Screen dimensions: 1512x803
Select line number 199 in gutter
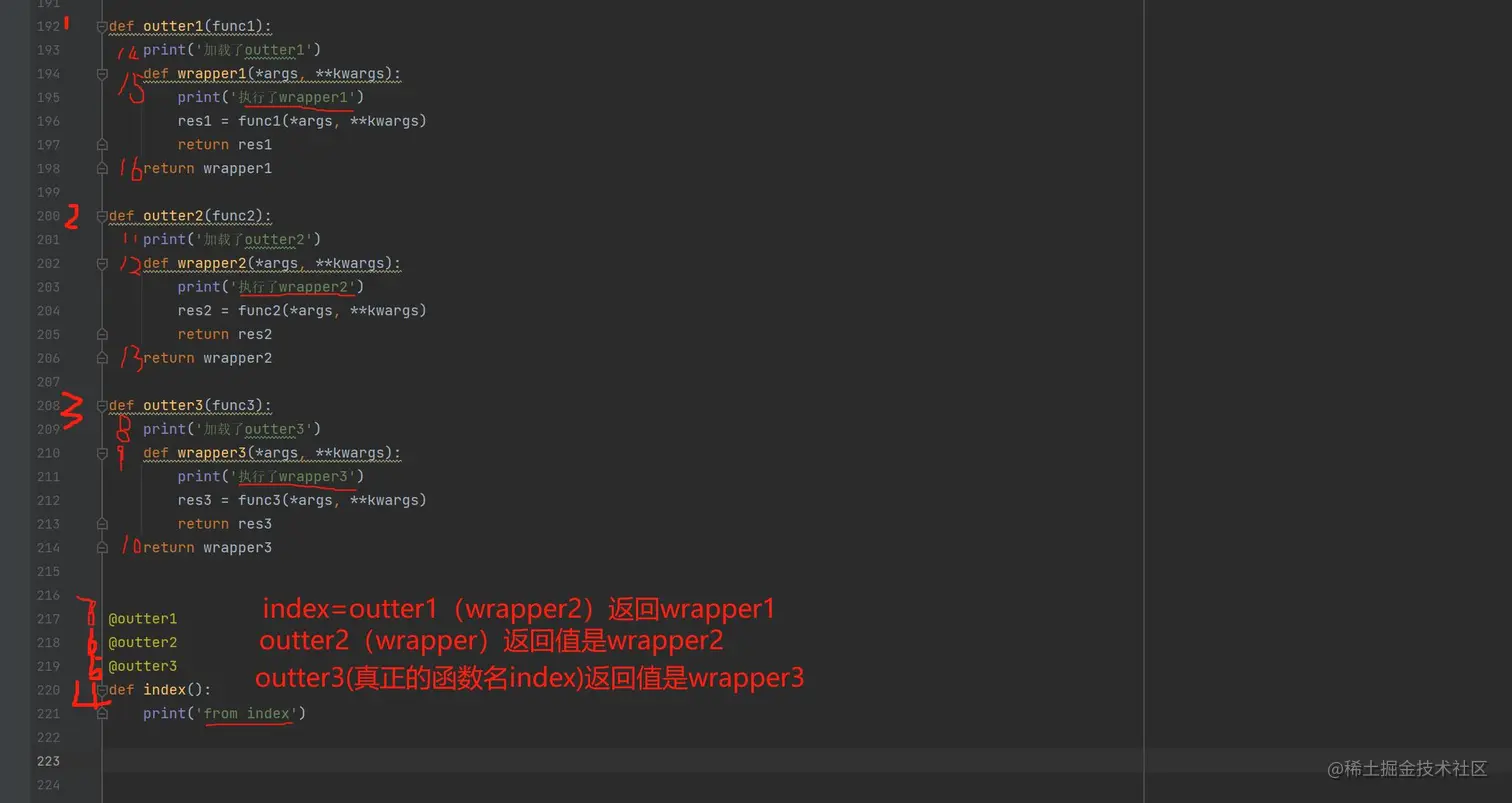tap(48, 192)
